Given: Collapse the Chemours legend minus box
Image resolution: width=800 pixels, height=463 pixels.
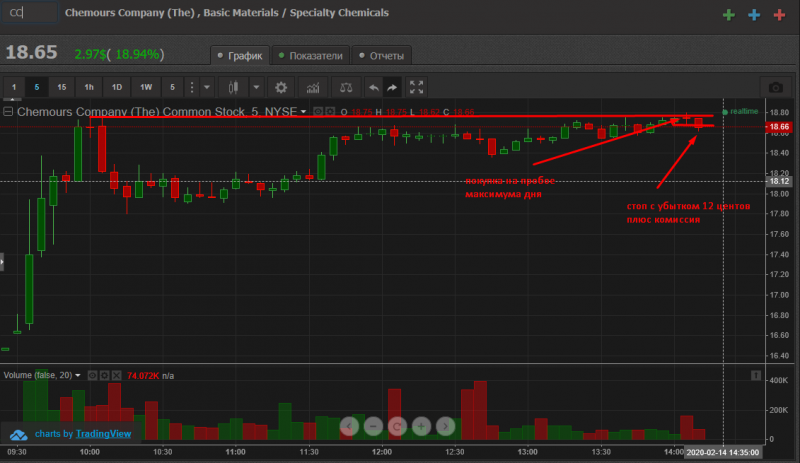Looking at the screenshot, I should [8, 111].
